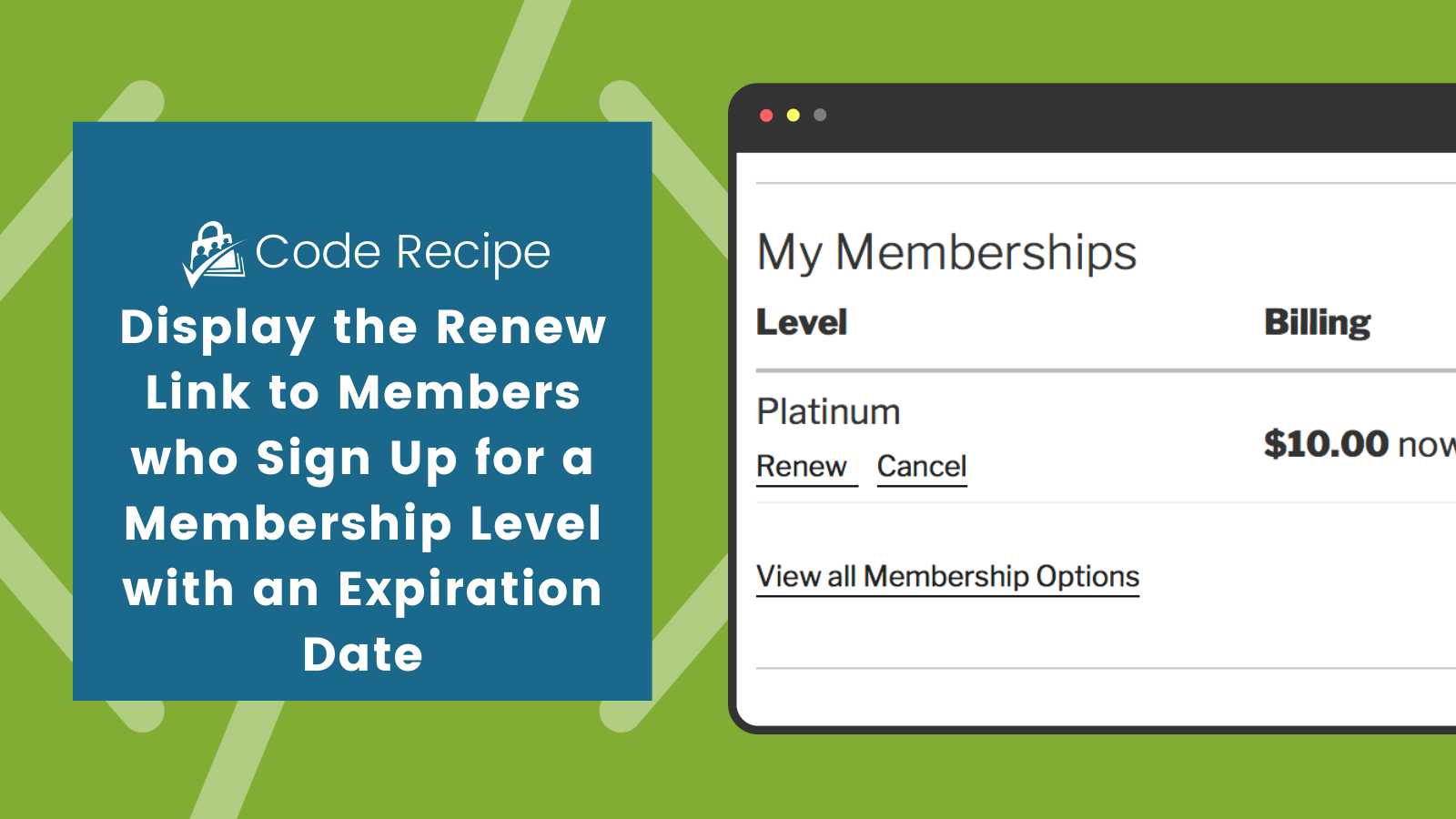Click the yellow browser window dot

point(794,114)
